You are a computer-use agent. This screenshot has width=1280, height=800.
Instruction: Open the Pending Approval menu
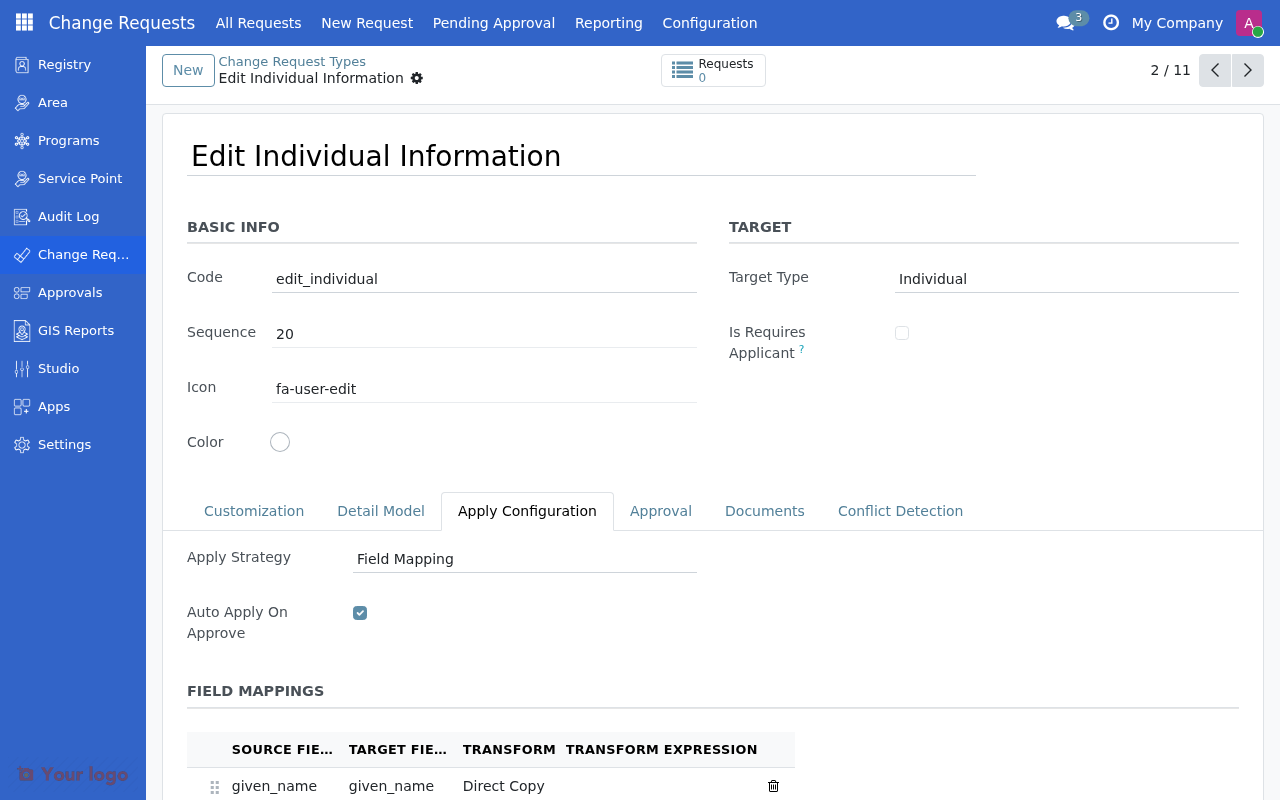click(493, 23)
